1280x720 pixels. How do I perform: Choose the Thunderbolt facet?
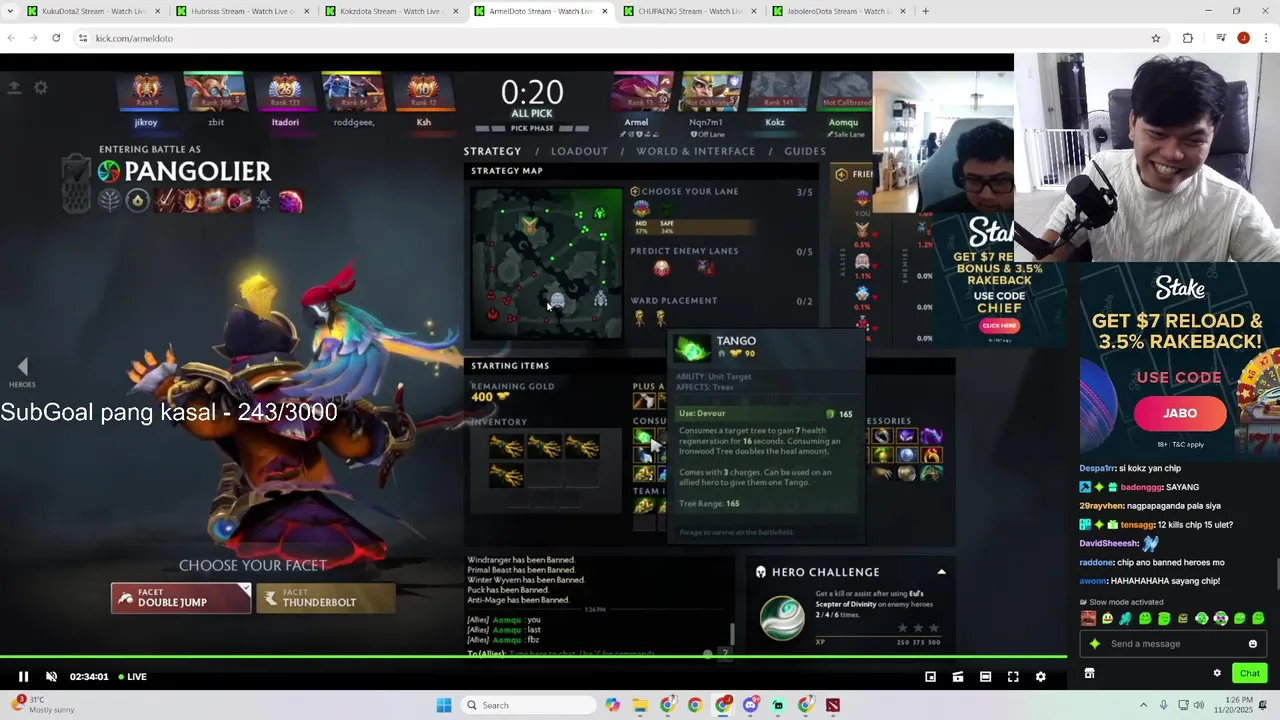click(326, 598)
